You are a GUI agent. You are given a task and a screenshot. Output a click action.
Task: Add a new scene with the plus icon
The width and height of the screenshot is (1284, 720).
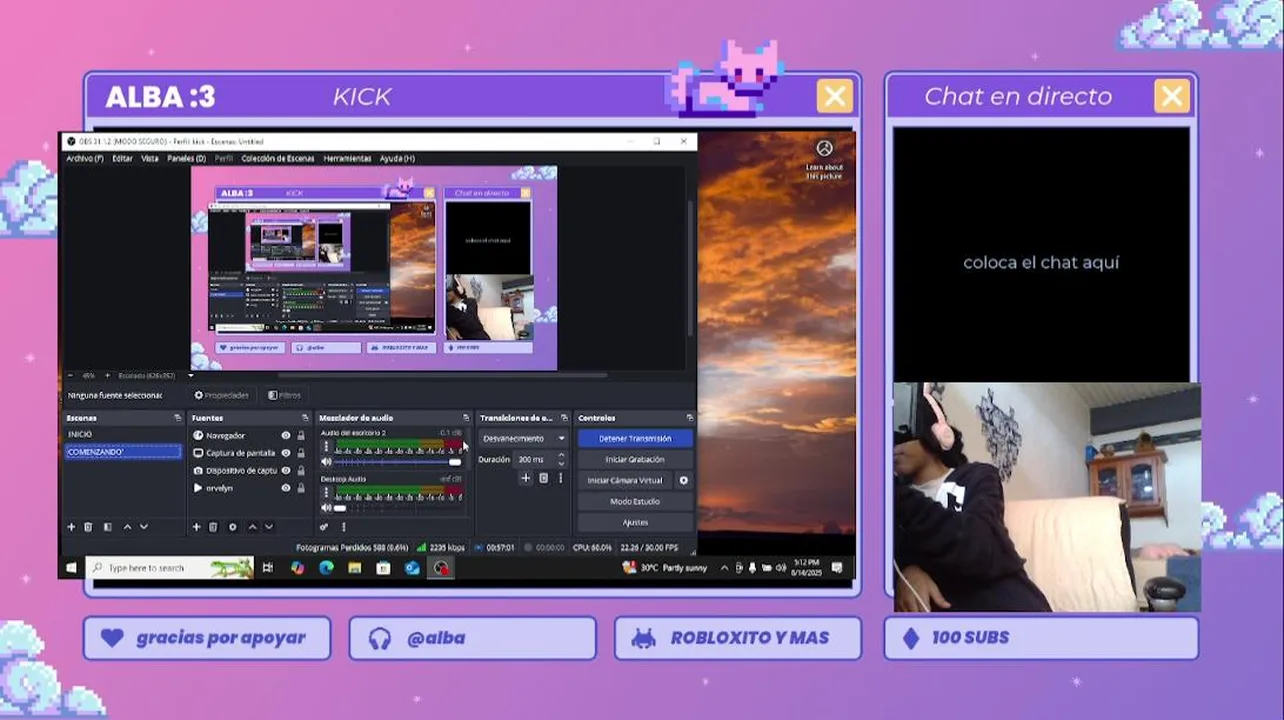[x=71, y=527]
